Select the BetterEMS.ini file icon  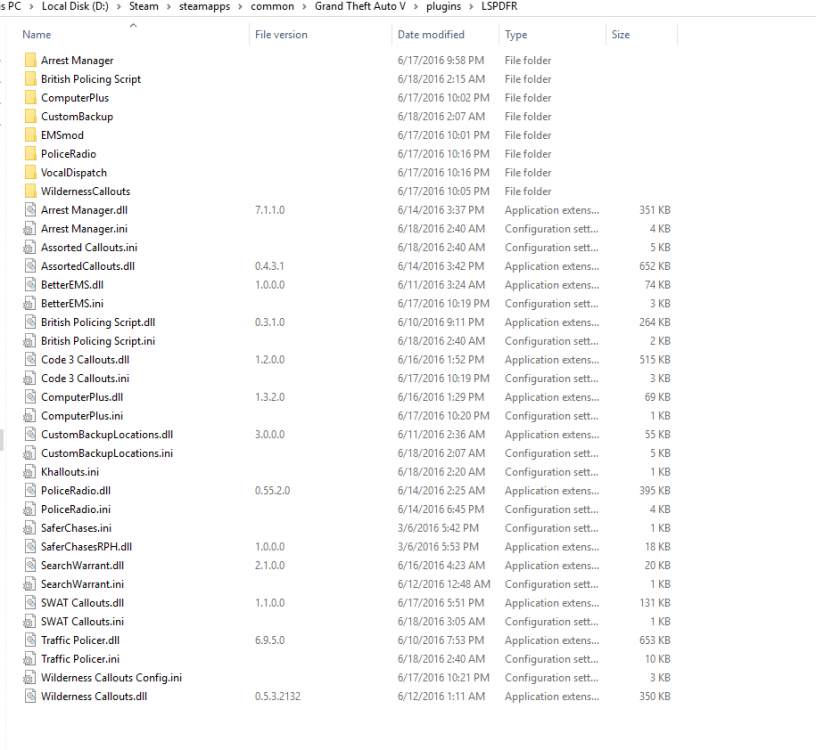pyautogui.click(x=30, y=303)
